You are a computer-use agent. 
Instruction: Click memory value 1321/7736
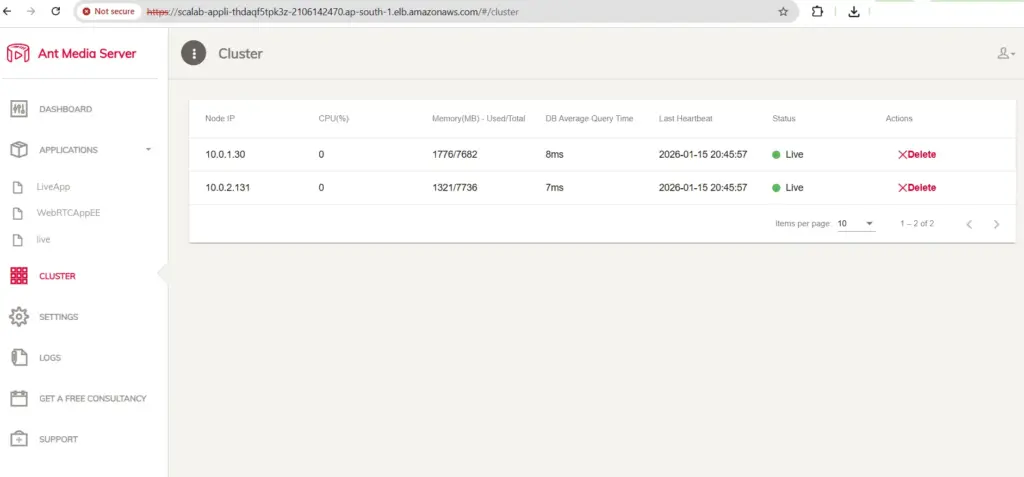(455, 188)
